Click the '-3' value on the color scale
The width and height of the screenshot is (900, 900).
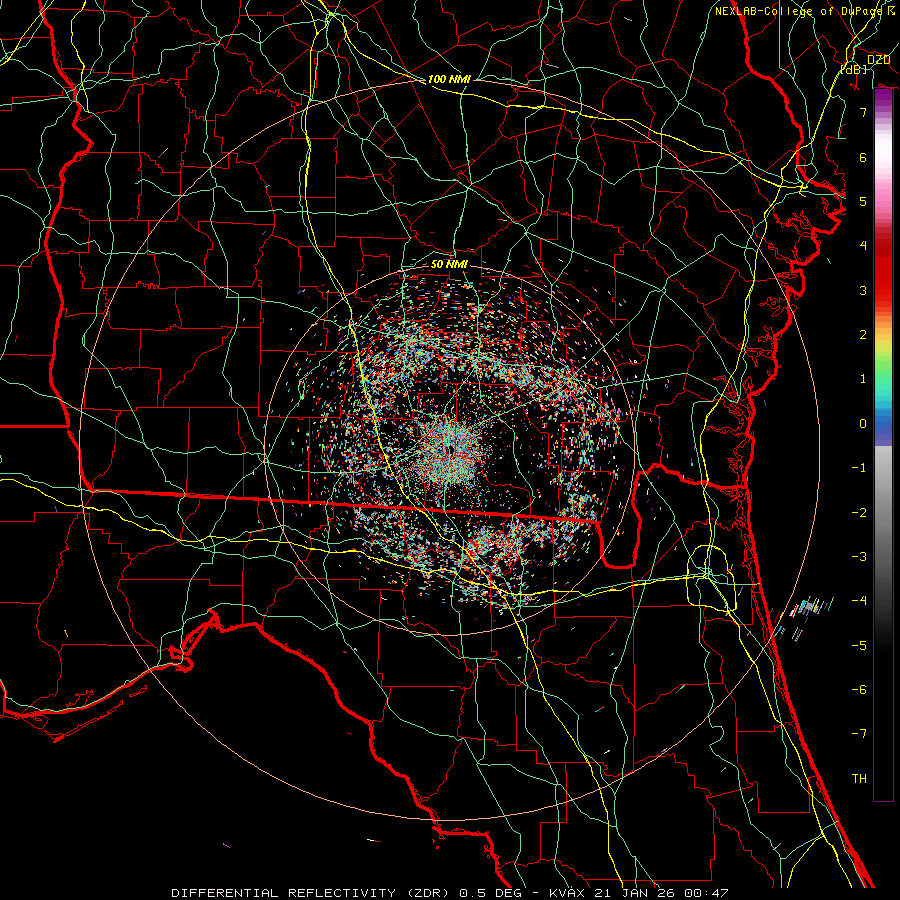click(x=859, y=557)
